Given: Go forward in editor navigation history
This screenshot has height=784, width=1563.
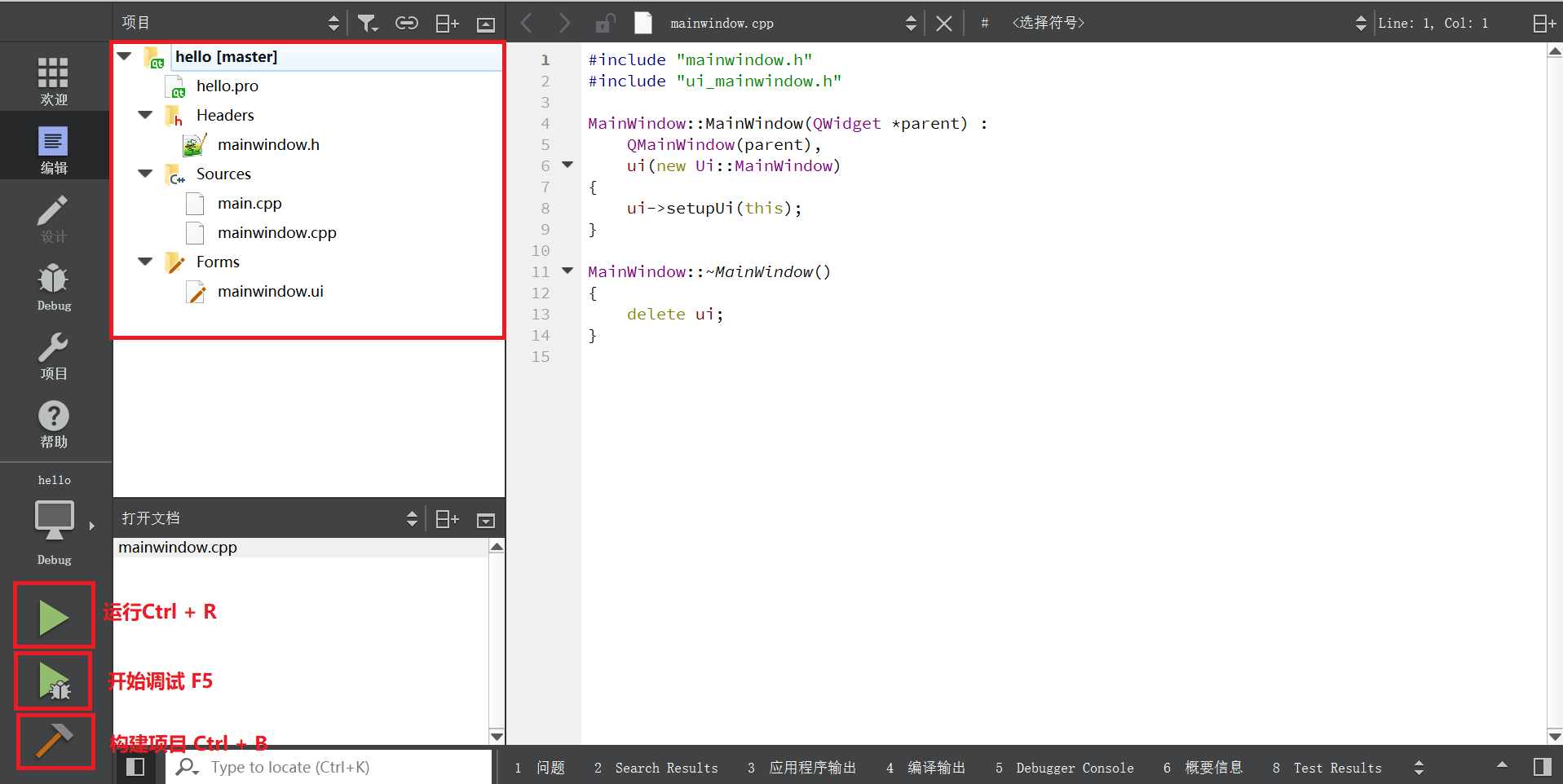Looking at the screenshot, I should click(564, 24).
